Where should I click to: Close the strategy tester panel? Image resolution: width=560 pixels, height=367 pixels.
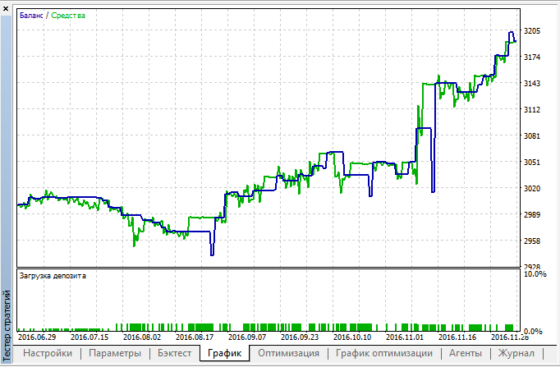pos(5,8)
